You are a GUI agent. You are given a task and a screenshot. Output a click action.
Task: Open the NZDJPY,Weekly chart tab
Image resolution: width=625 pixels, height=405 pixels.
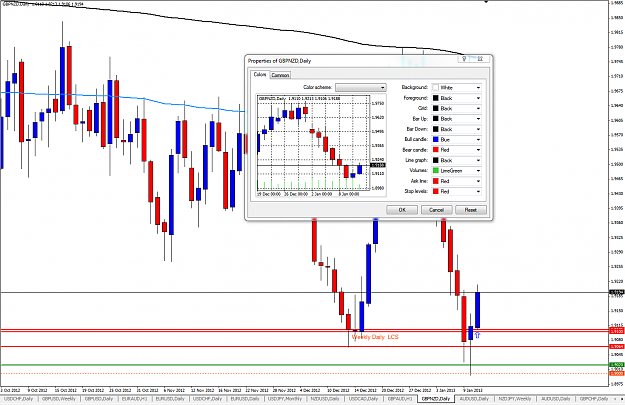click(x=515, y=399)
